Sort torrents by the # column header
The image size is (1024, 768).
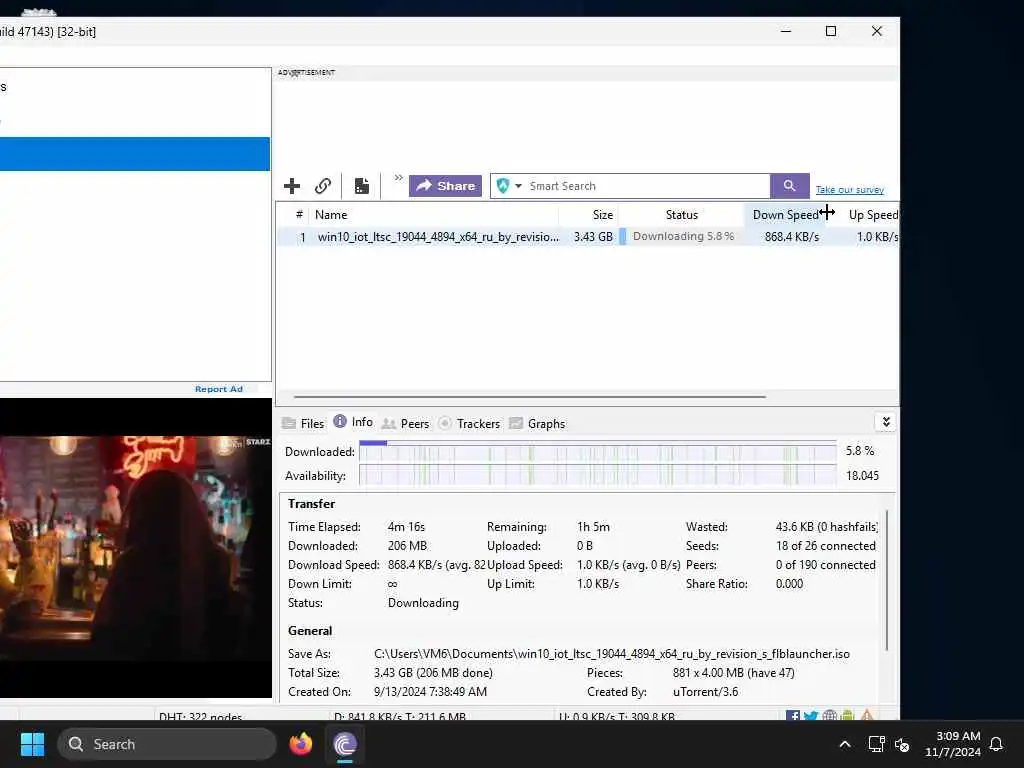[x=299, y=214]
